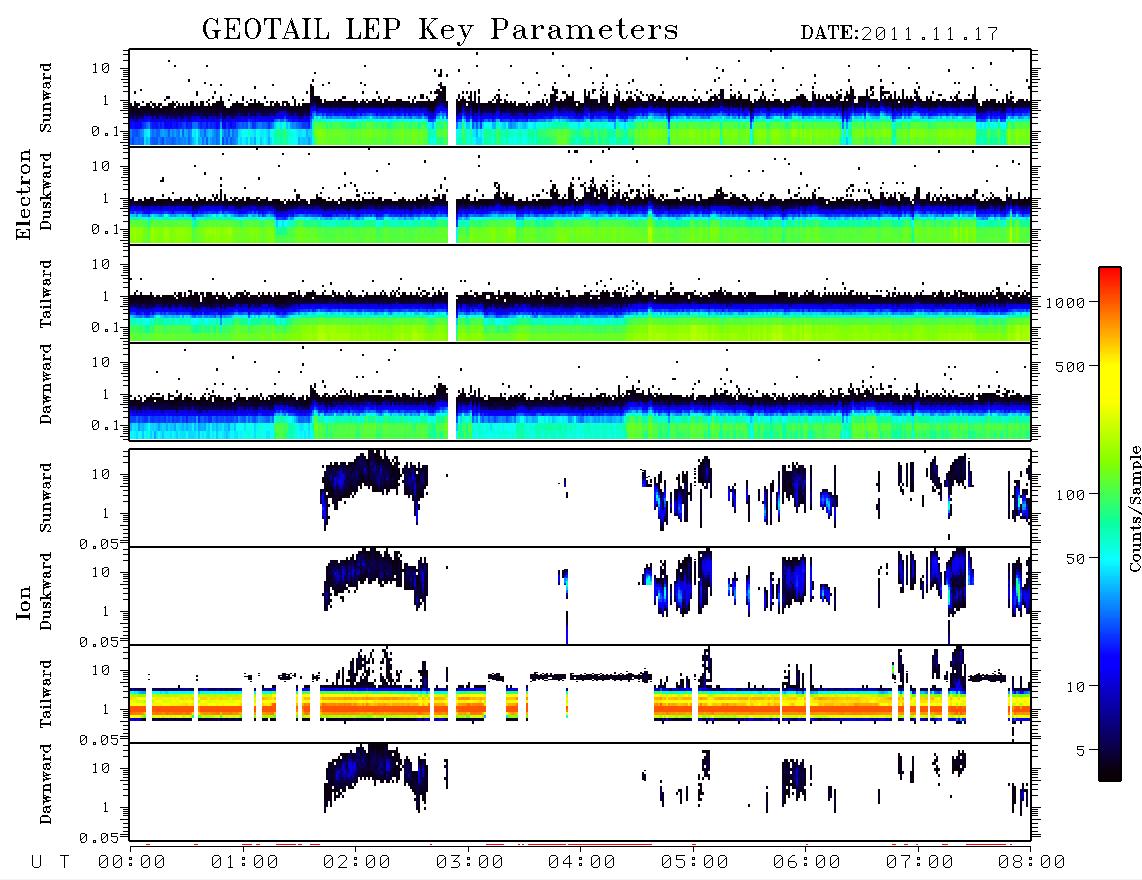Click the "05:00" time tick label
Image resolution: width=1142 pixels, height=880 pixels.
tap(695, 863)
